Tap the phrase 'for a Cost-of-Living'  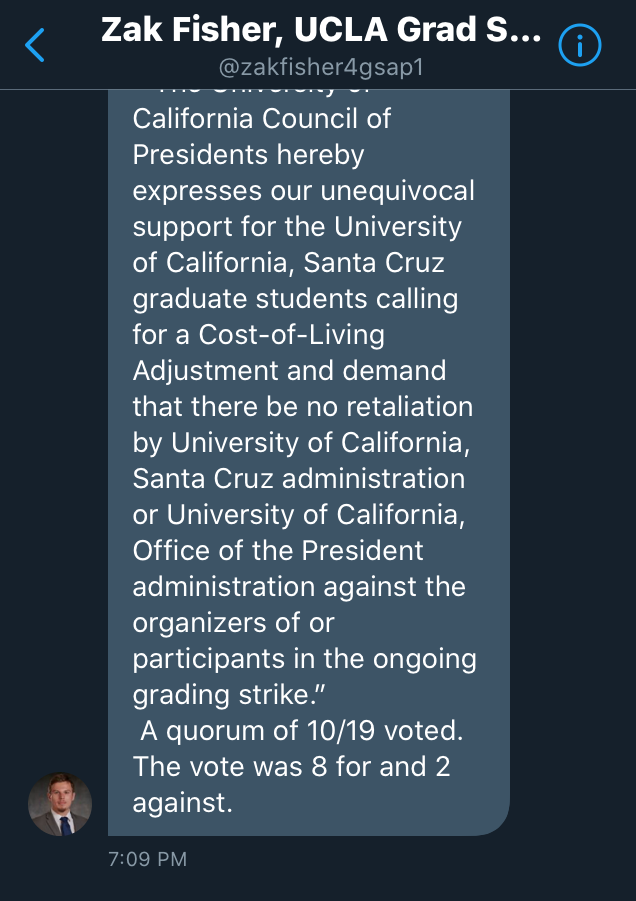pyautogui.click(x=258, y=335)
